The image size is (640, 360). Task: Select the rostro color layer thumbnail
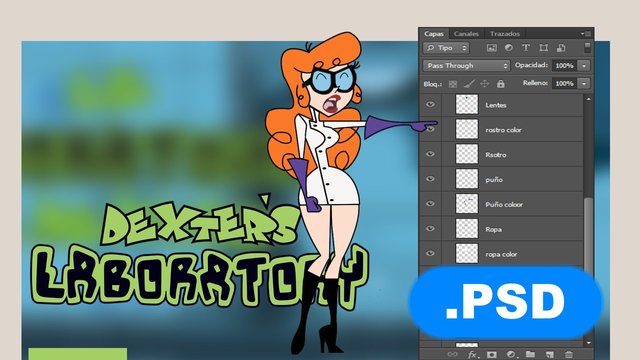coord(467,129)
